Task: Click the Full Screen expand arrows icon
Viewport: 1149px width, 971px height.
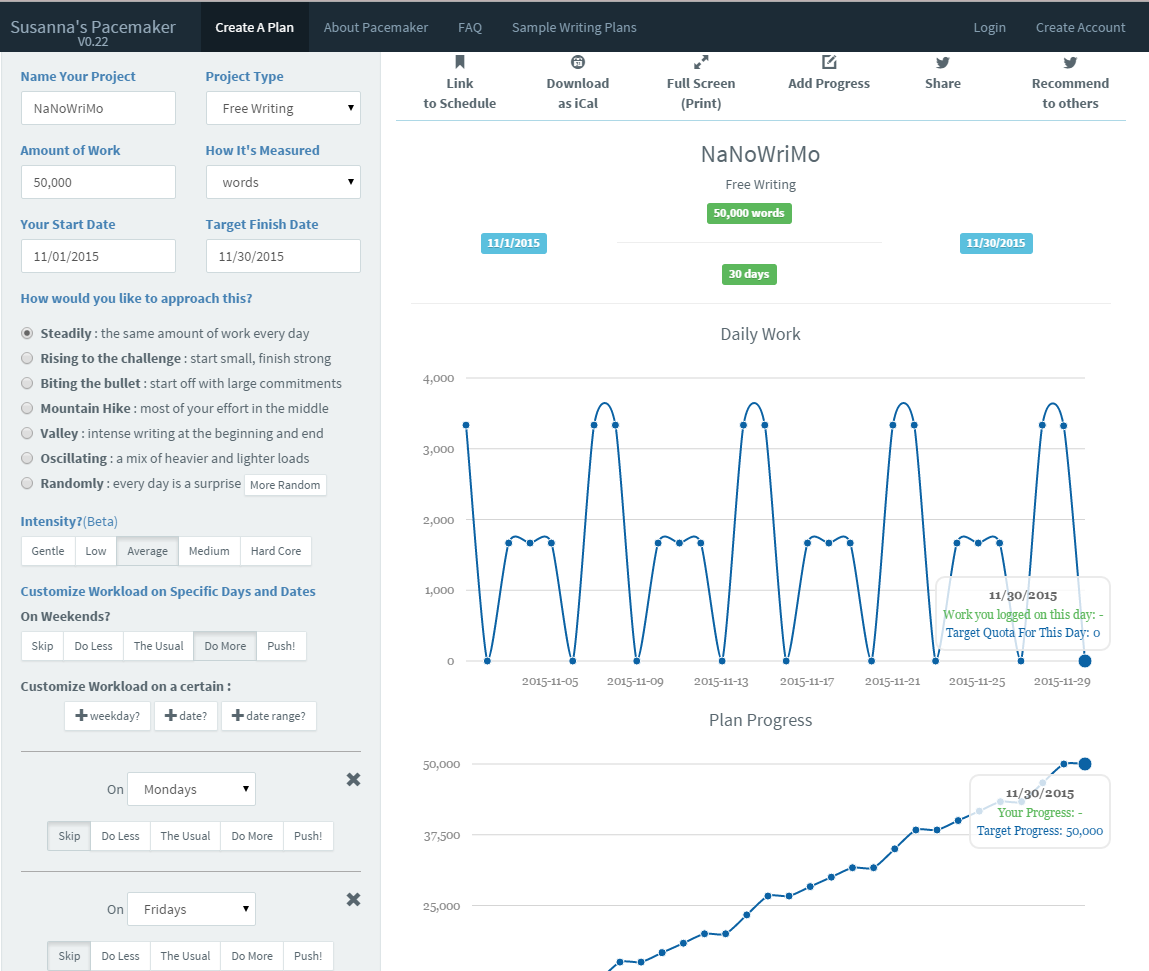Action: 701,62
